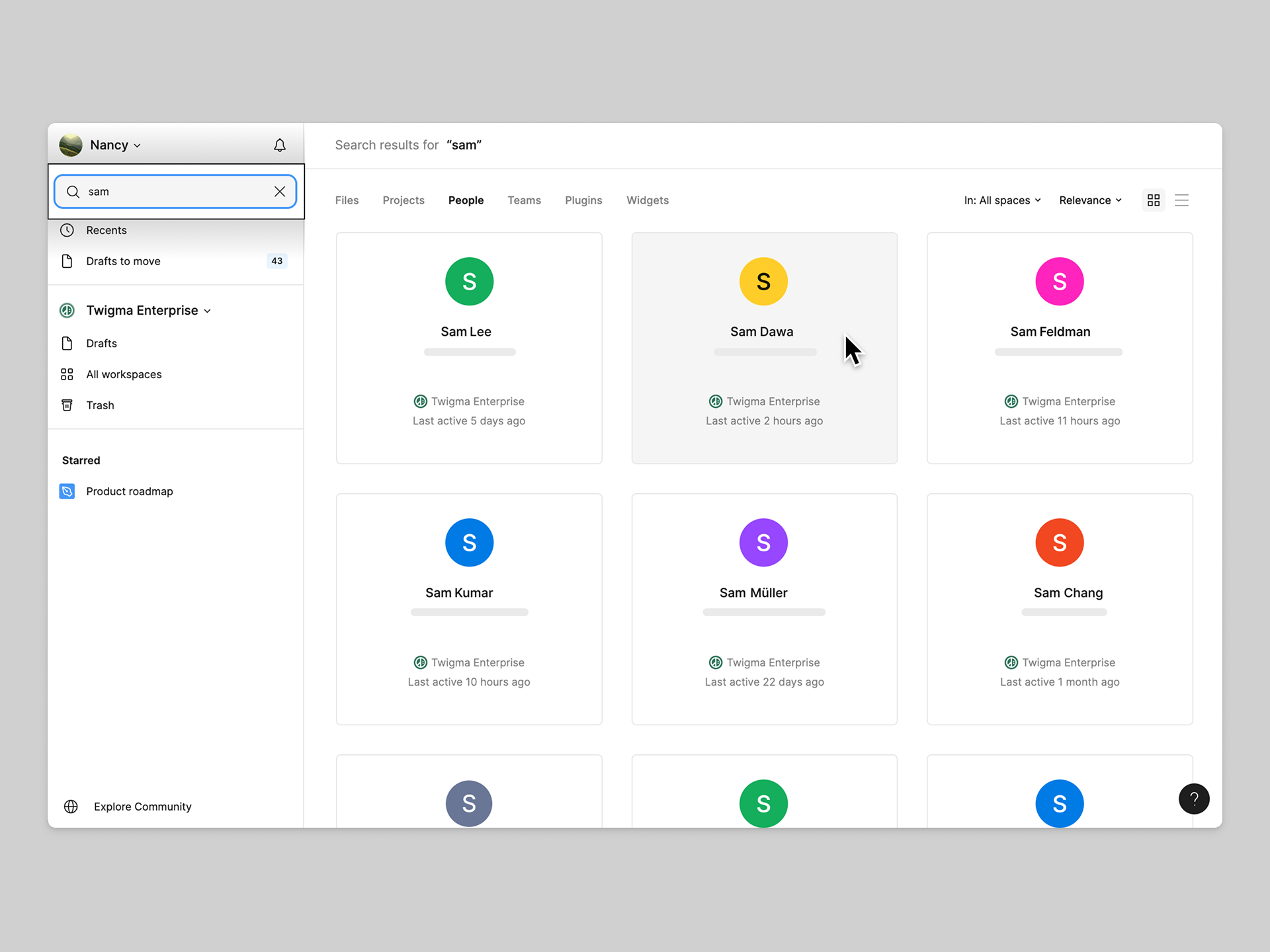Switch to list view
This screenshot has height=952, width=1270.
coord(1181,200)
